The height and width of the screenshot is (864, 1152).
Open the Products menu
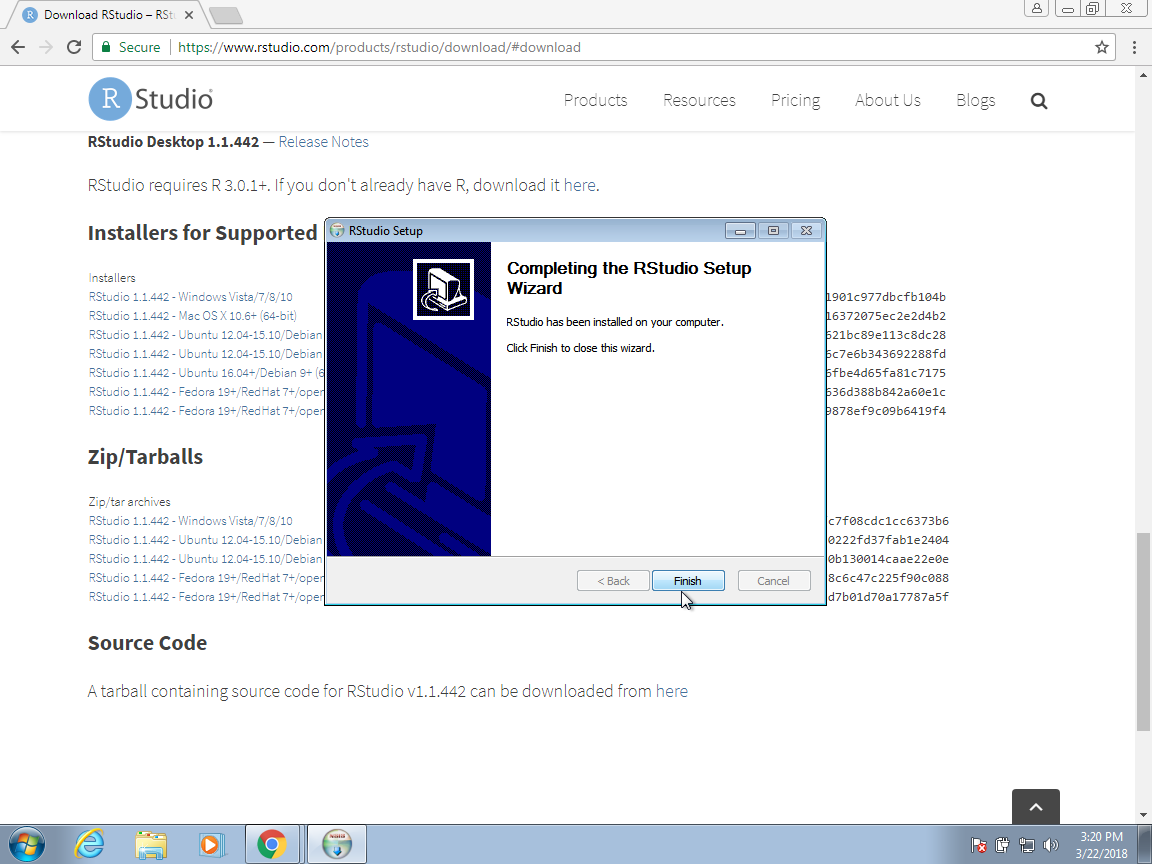point(595,100)
